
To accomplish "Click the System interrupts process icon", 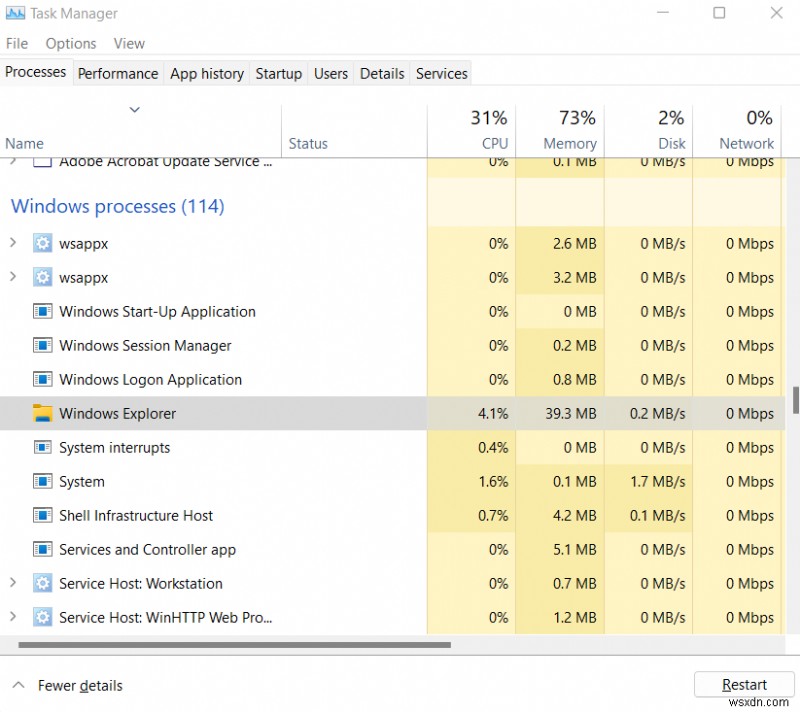I will [x=42, y=447].
